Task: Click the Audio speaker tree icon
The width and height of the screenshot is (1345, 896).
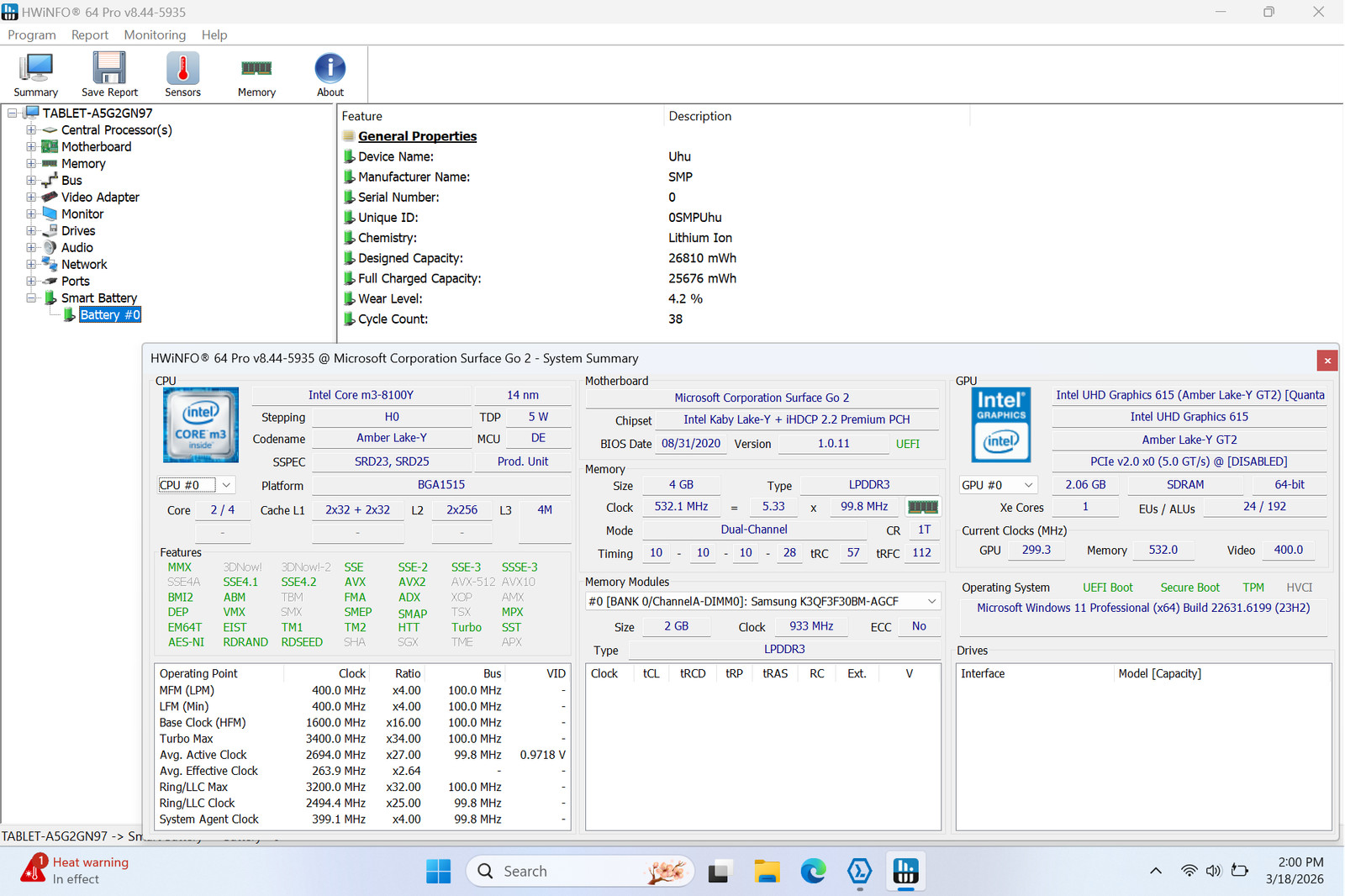Action: click(x=50, y=248)
